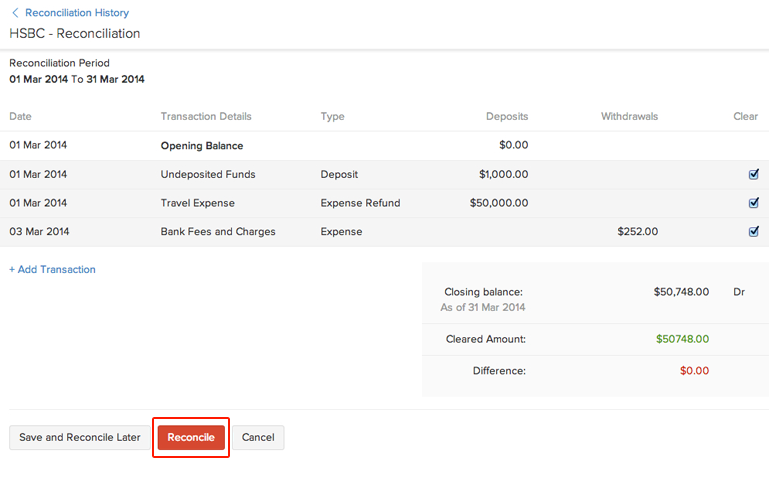Click the back chevron beside Reconciliation History
This screenshot has width=771, height=477.
click(15, 13)
